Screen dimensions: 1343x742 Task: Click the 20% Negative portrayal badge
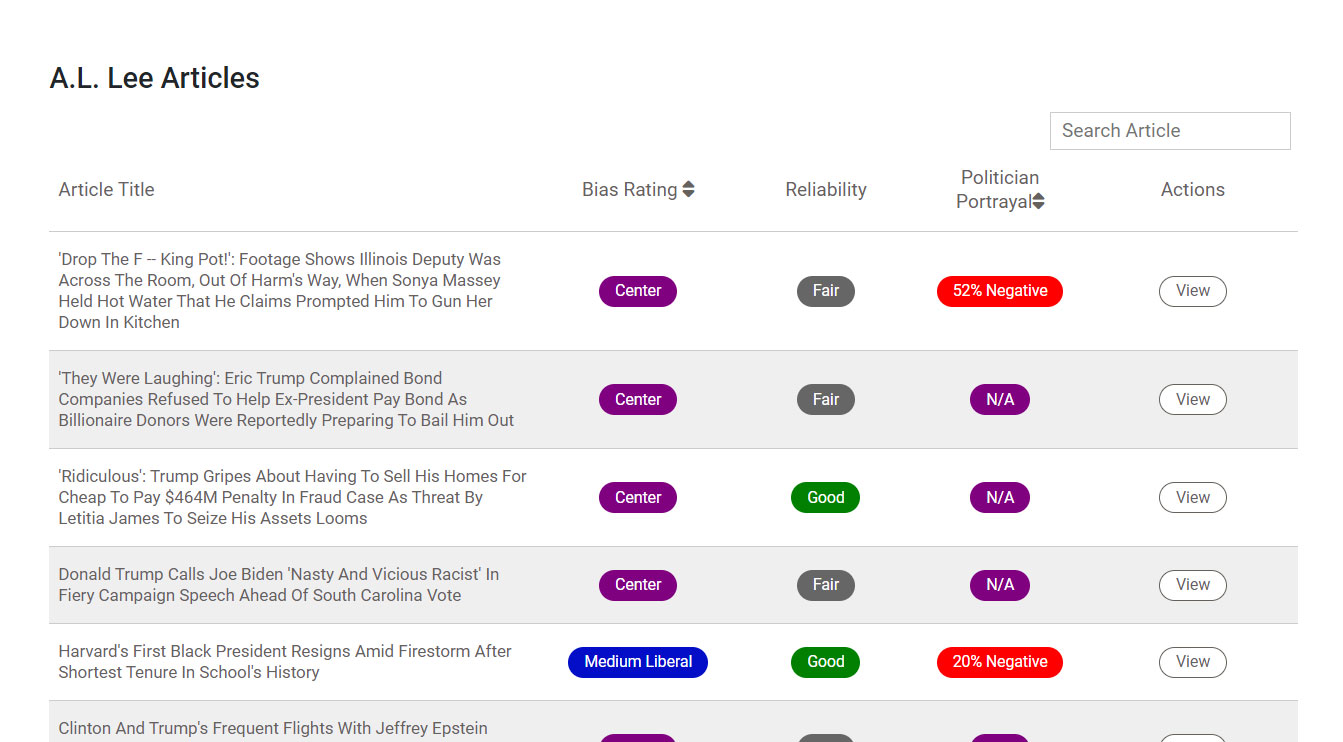click(999, 662)
